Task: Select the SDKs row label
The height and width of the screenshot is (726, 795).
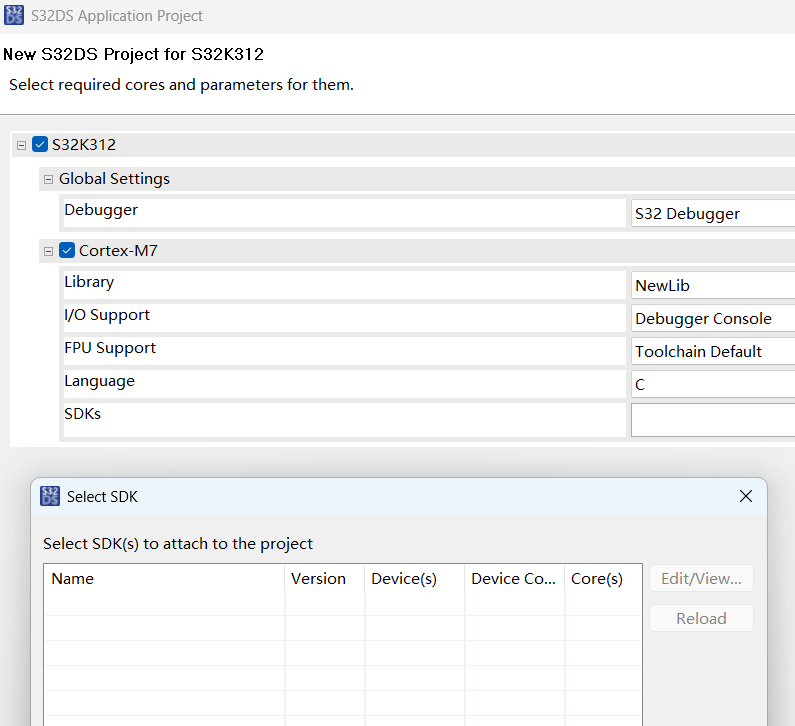Action: click(x=82, y=414)
